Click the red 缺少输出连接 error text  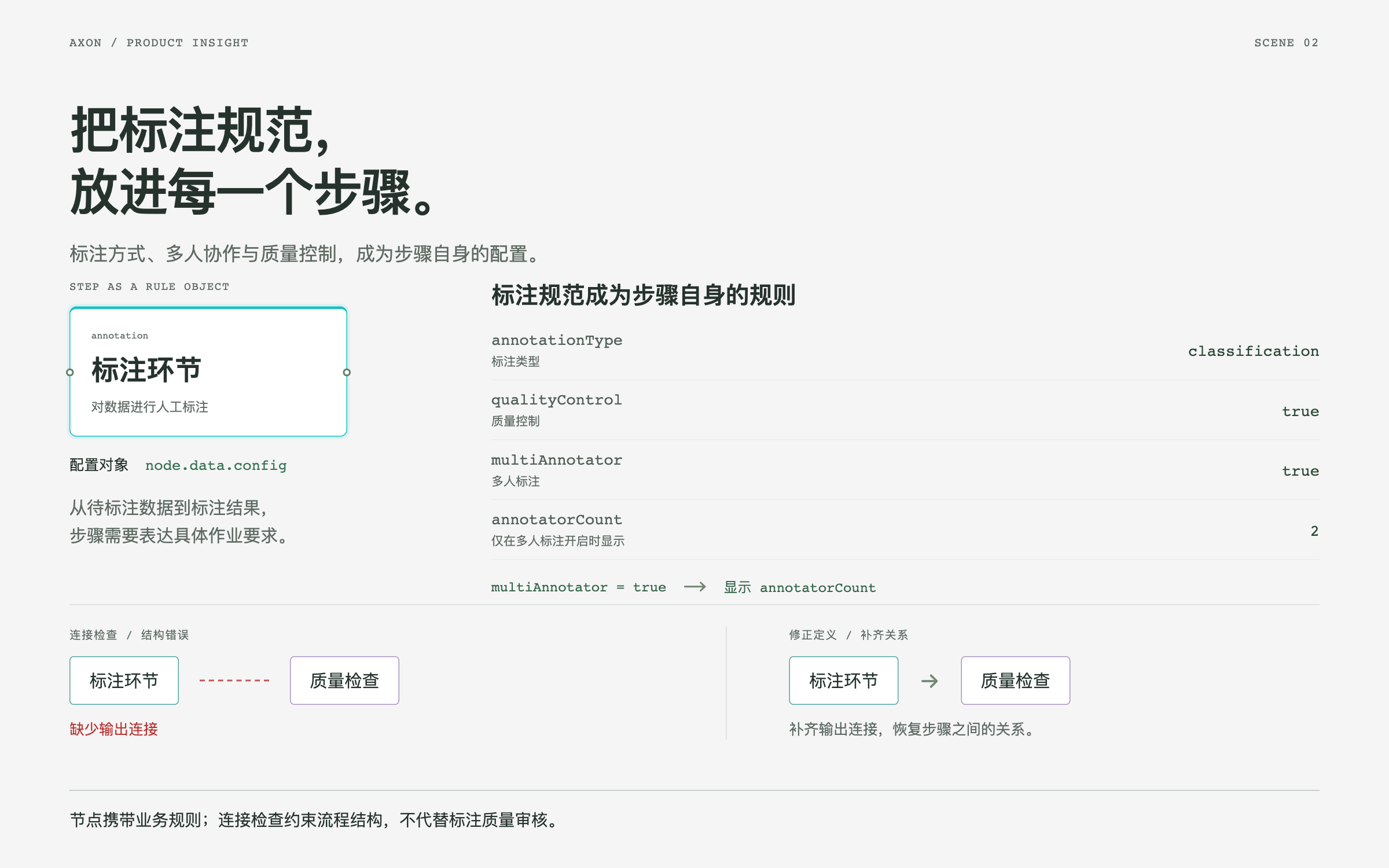coord(113,729)
